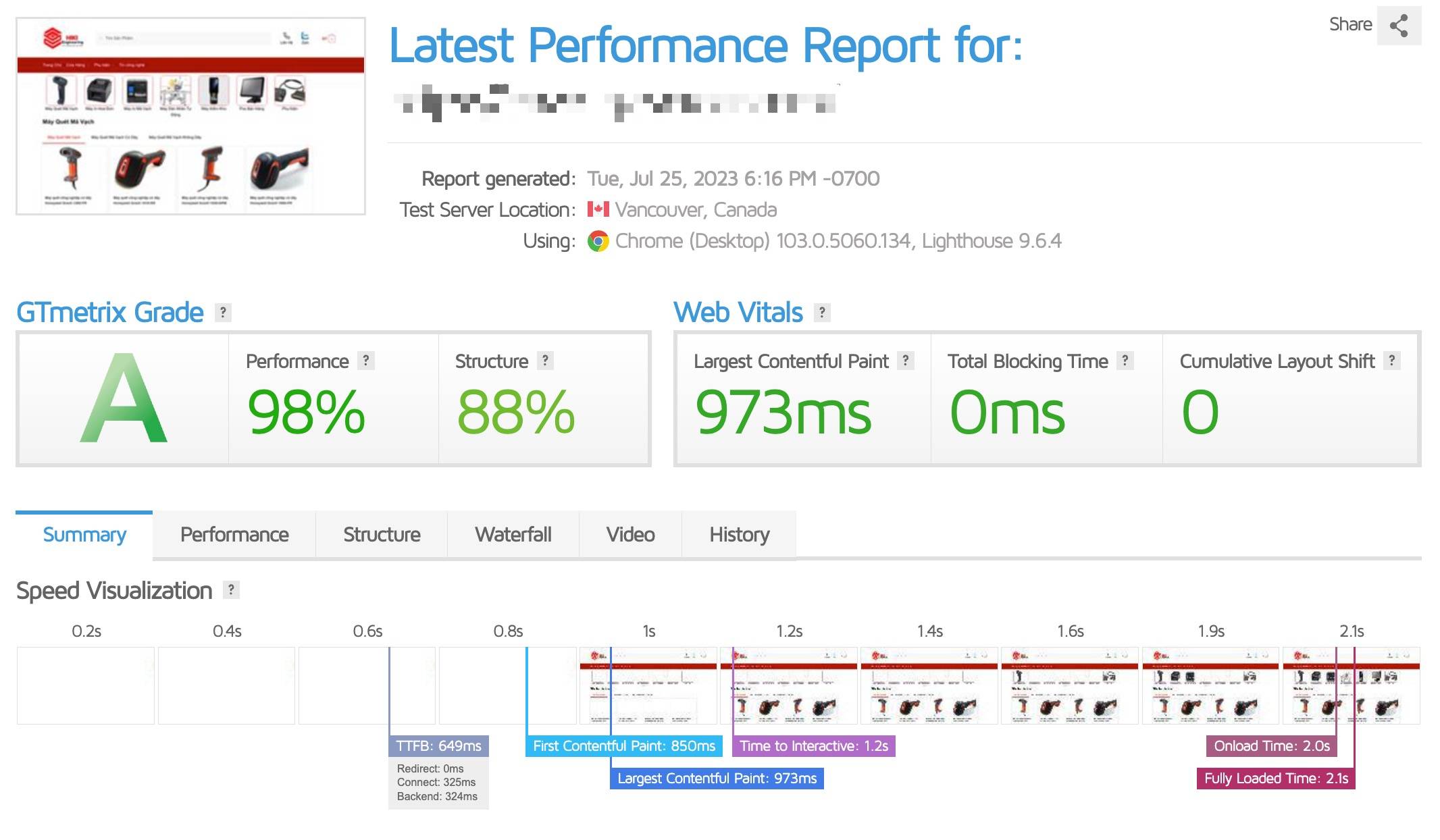Click help icon next to GTmetrix Grade
Viewport: 1440px width, 840px height.
tap(223, 313)
